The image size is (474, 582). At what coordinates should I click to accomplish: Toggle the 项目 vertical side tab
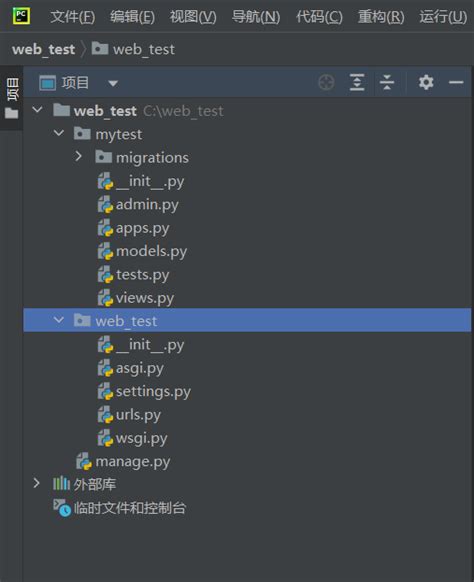(x=12, y=89)
